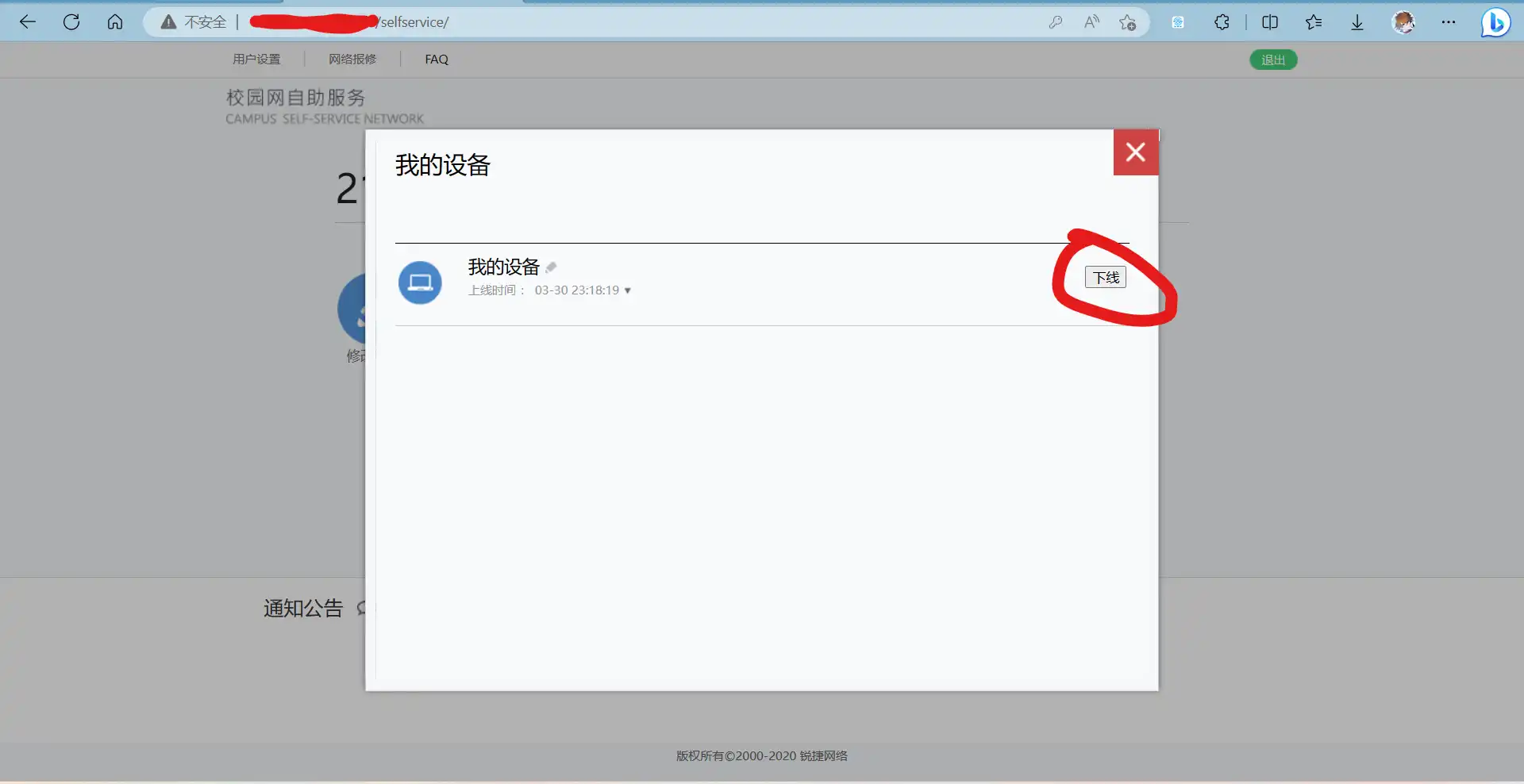Click the saved password key icon

[1055, 22]
